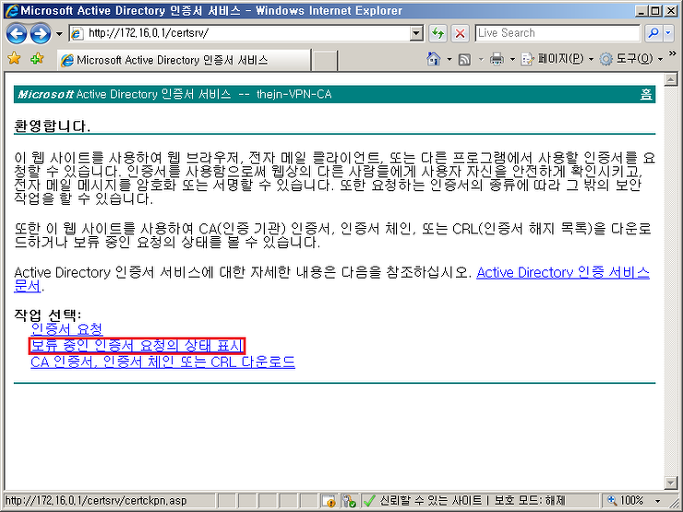Click CA 인증서, 인증서 체인 또는 CRL 다운로드
This screenshot has height=512, width=683.
163,362
